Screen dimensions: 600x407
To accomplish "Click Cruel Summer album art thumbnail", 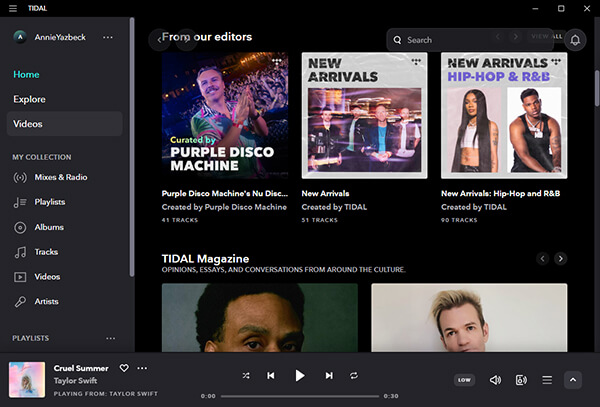I will click(27, 380).
